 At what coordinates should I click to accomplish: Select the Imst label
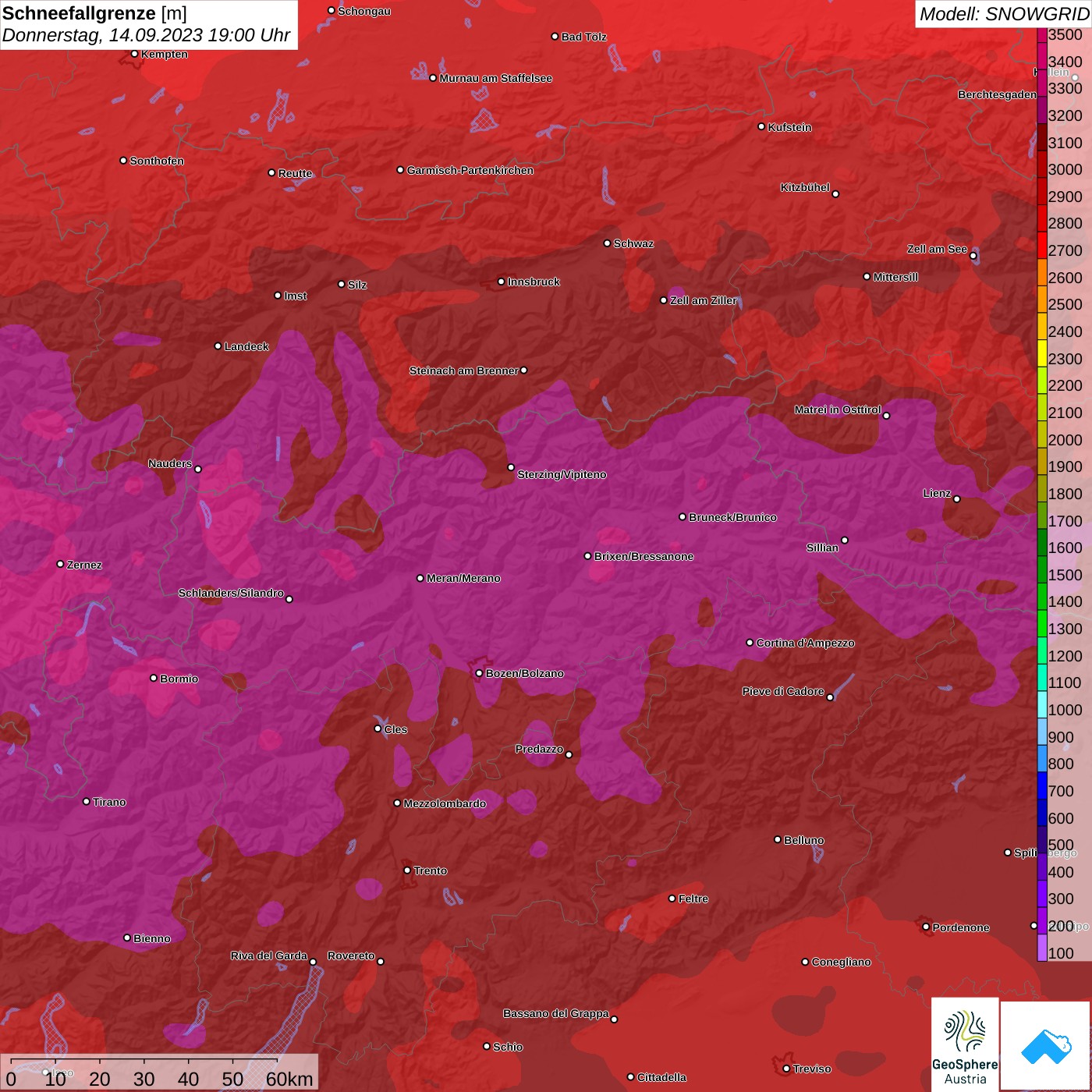[x=295, y=296]
